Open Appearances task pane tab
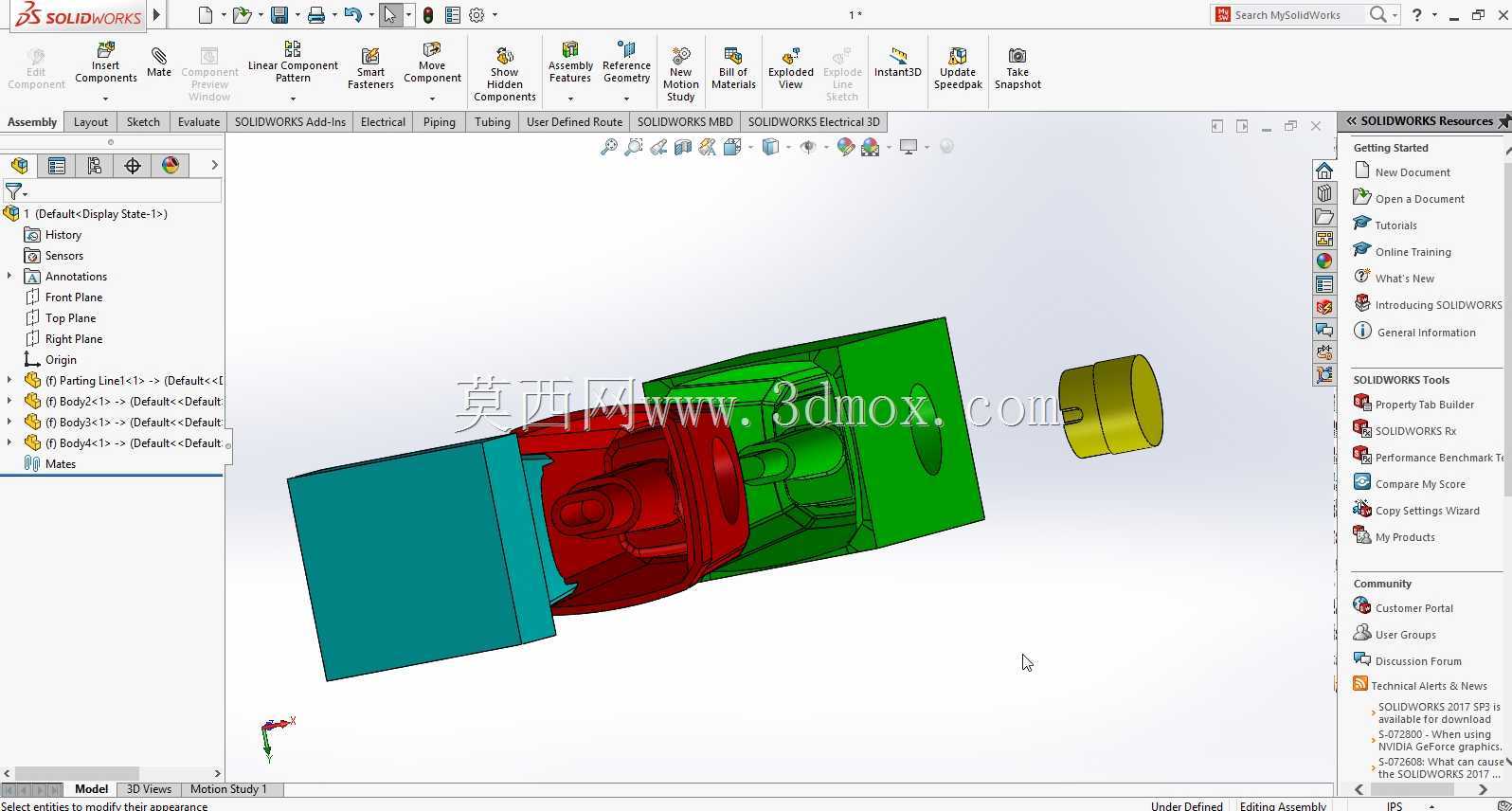The image size is (1512, 811). click(1324, 261)
